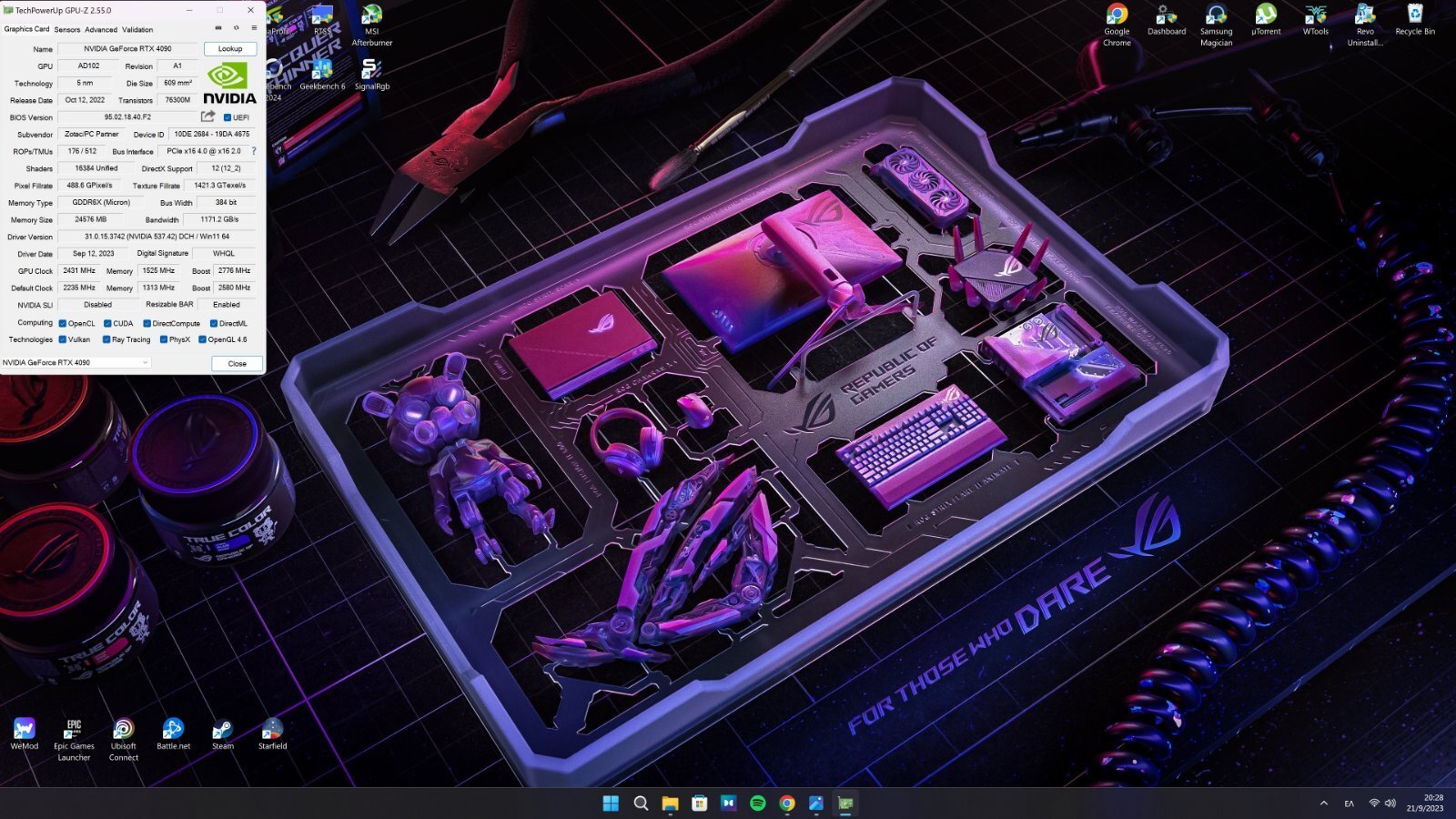Viewport: 1456px width, 819px height.
Task: Toggle the CUDA checkbox
Action: tap(107, 323)
